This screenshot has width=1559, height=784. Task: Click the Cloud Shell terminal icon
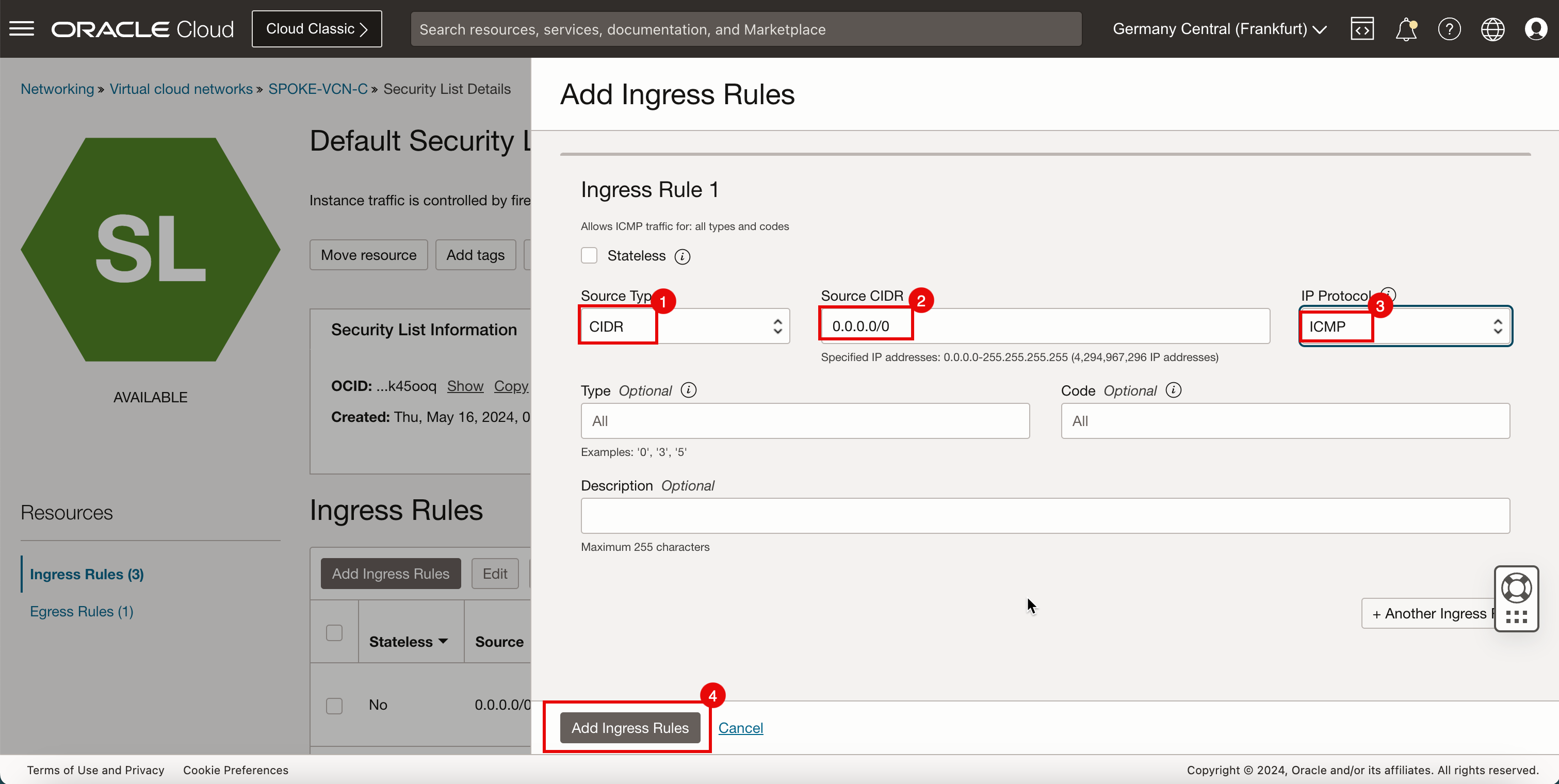(1362, 28)
